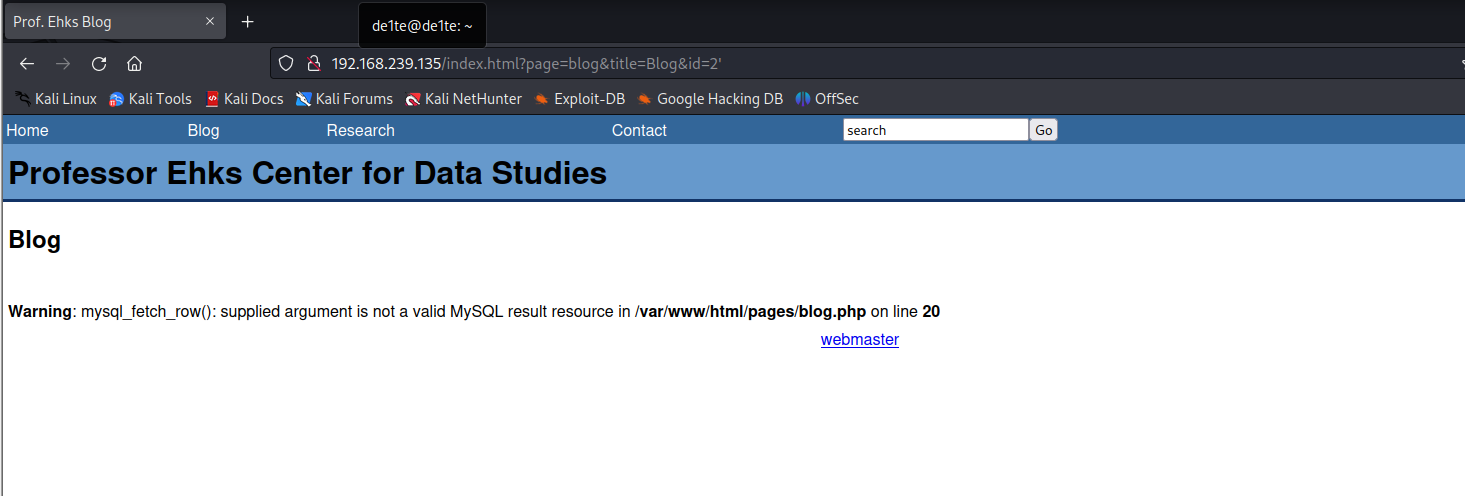
Task: Go to the browser home page
Action: pyautogui.click(x=134, y=63)
